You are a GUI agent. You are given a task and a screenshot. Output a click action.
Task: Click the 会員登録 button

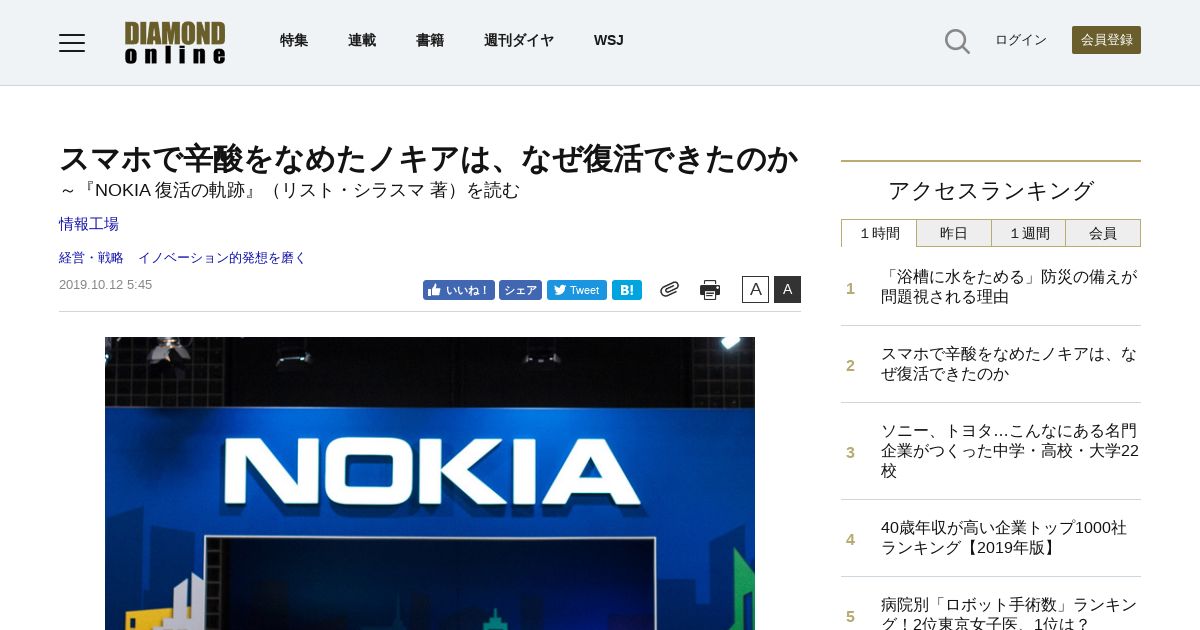(x=1106, y=40)
